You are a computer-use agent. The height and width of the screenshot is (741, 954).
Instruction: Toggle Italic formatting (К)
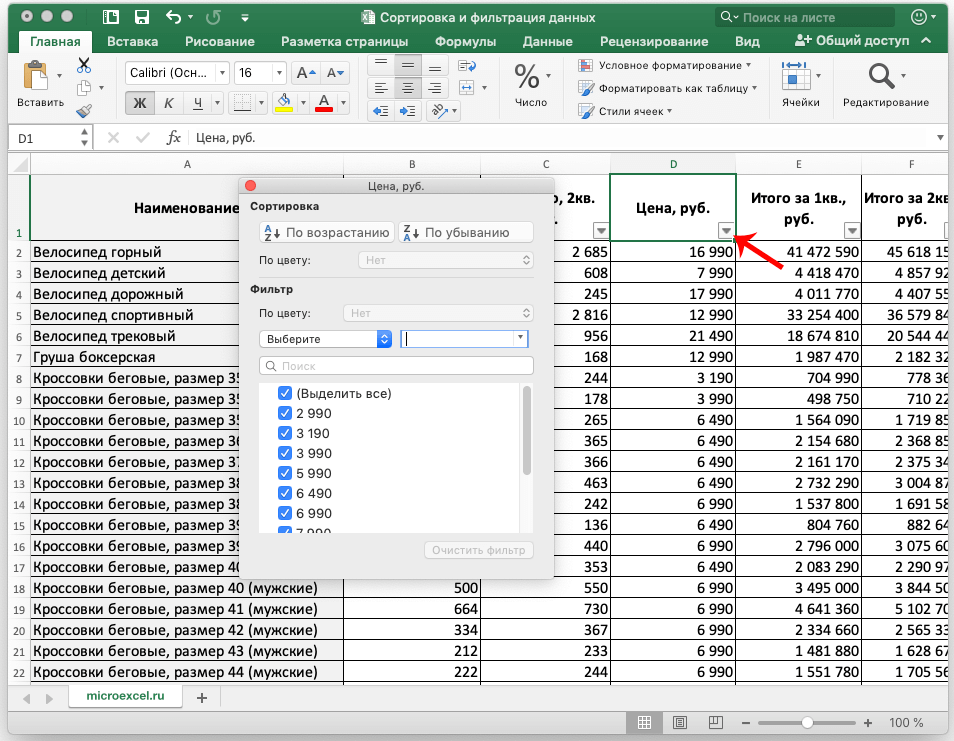[169, 103]
